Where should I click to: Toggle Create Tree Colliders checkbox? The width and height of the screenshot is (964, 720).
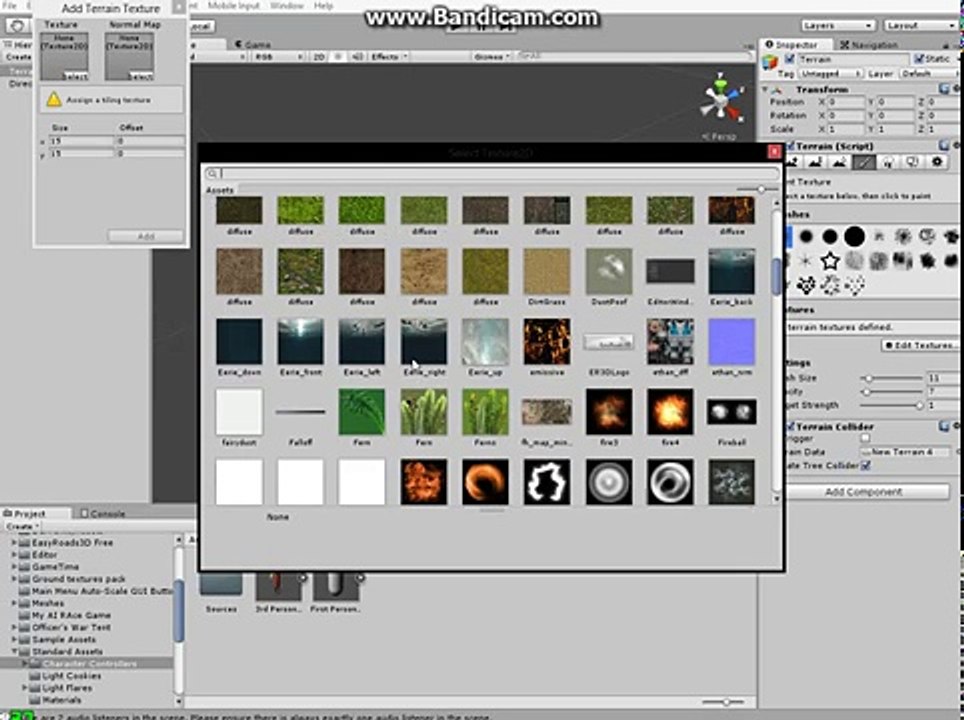[x=866, y=465]
